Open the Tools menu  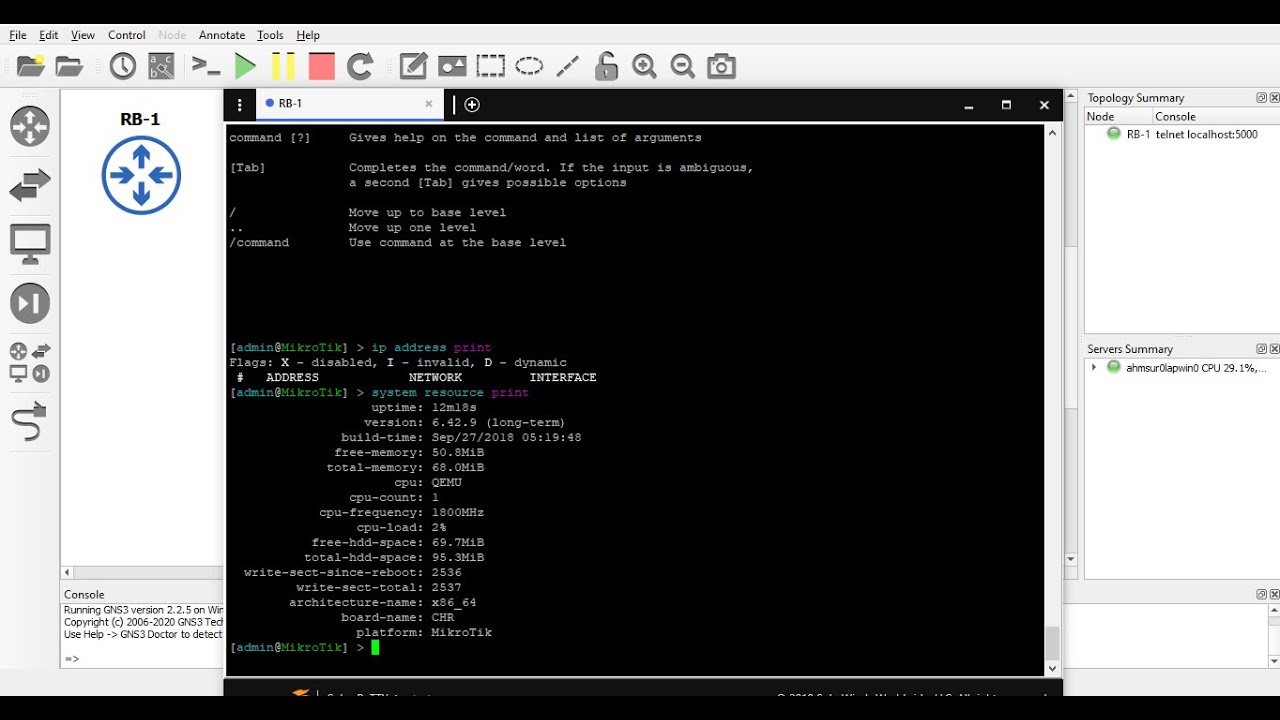271,35
